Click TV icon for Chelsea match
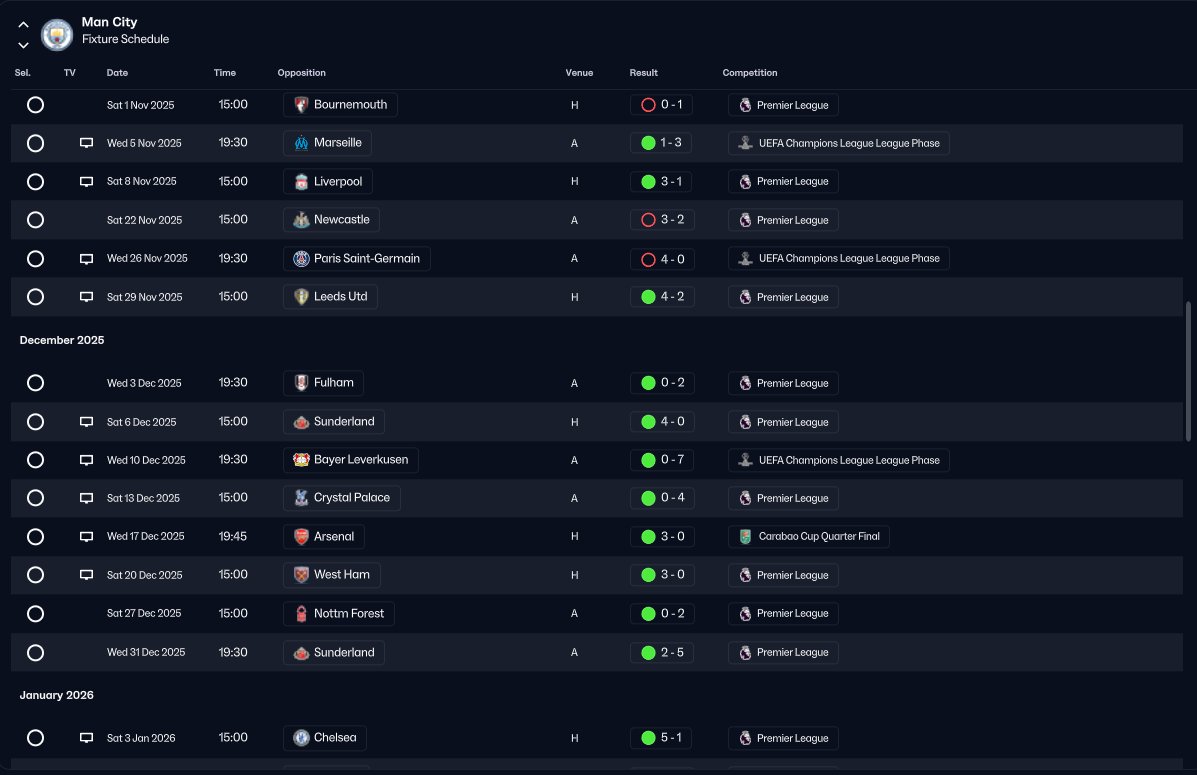The height and width of the screenshot is (775, 1197). pyautogui.click(x=86, y=738)
